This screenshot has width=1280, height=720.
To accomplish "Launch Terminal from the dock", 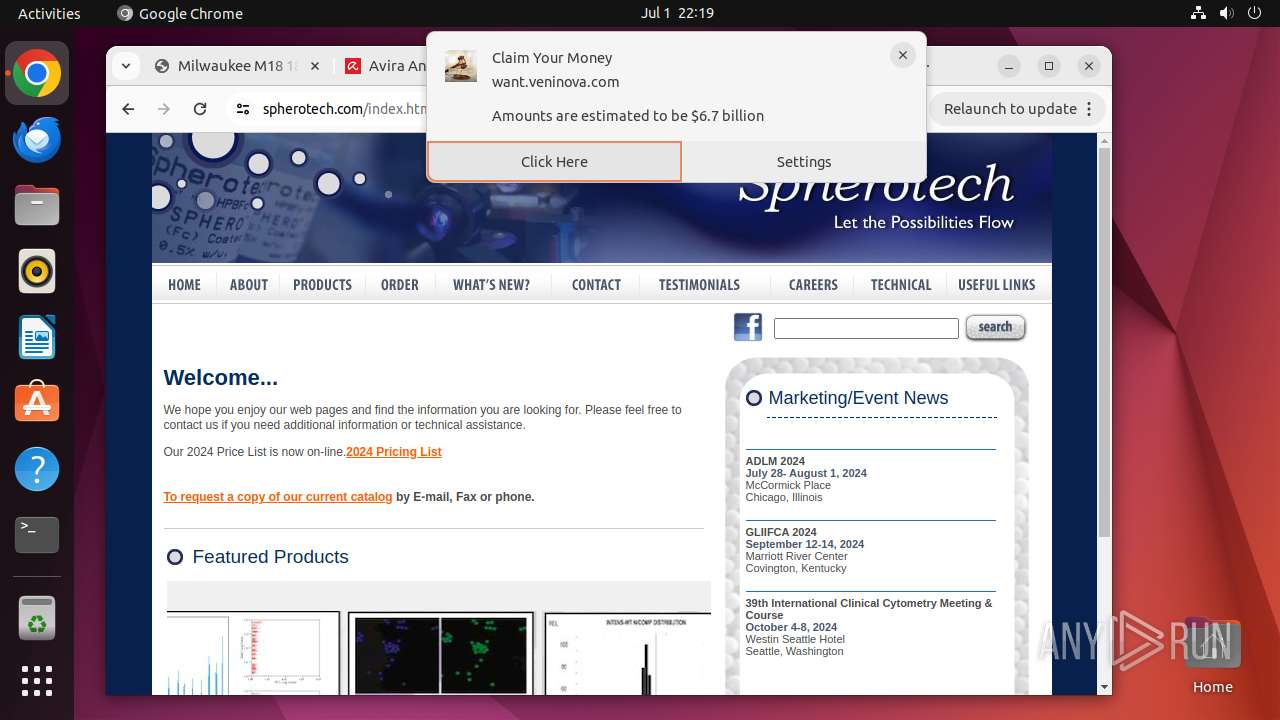I will [37, 535].
